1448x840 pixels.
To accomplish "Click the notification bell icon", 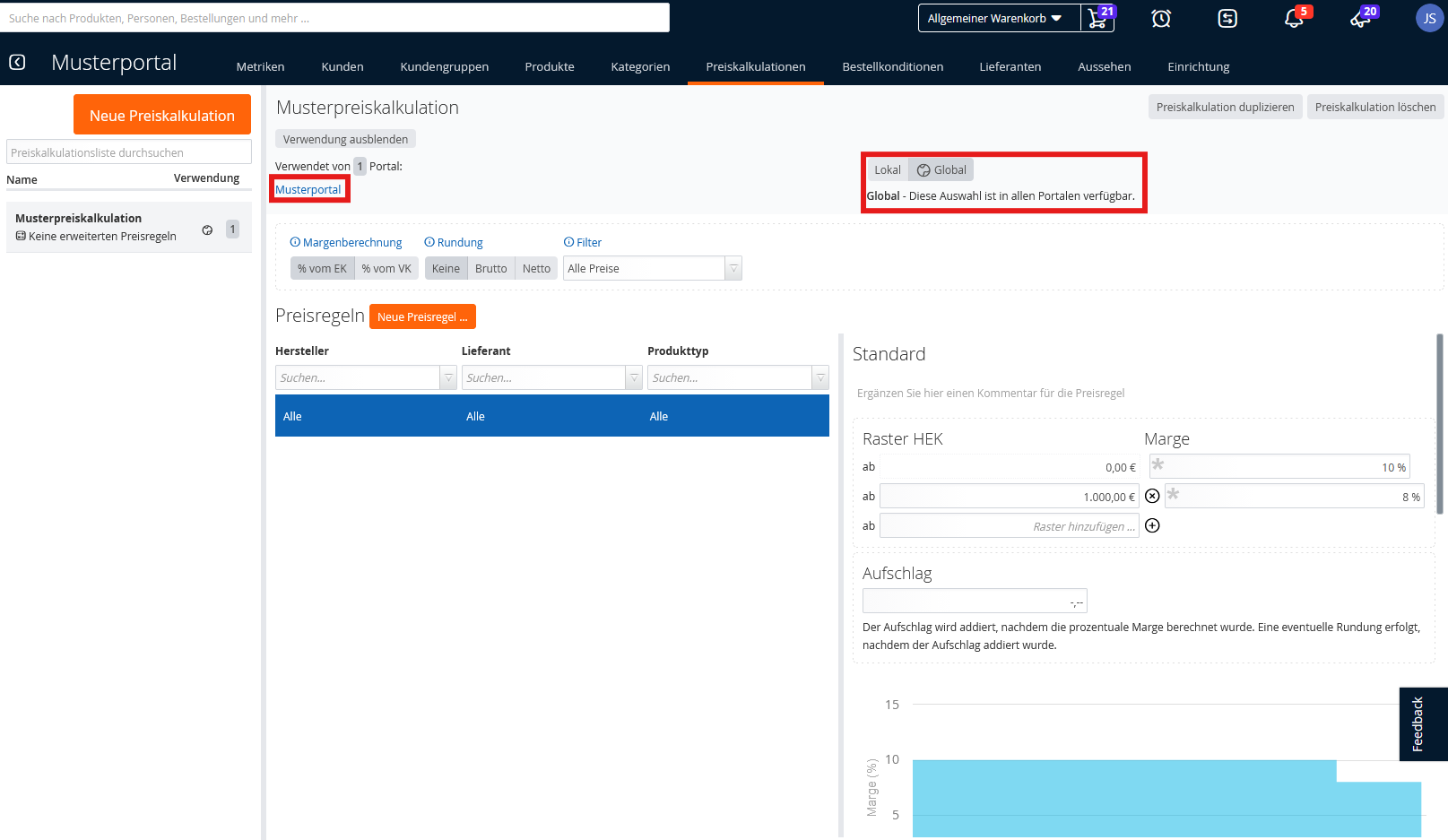I will click(x=1293, y=18).
